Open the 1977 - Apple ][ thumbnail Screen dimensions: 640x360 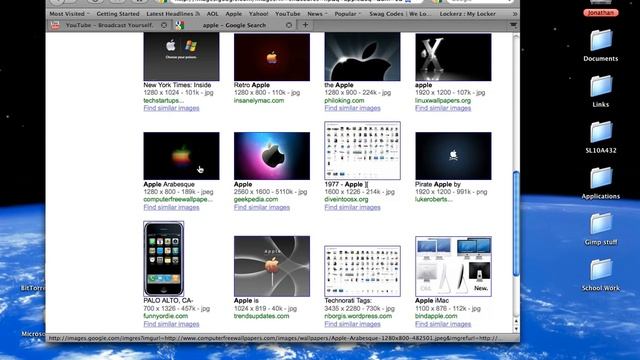coord(362,150)
